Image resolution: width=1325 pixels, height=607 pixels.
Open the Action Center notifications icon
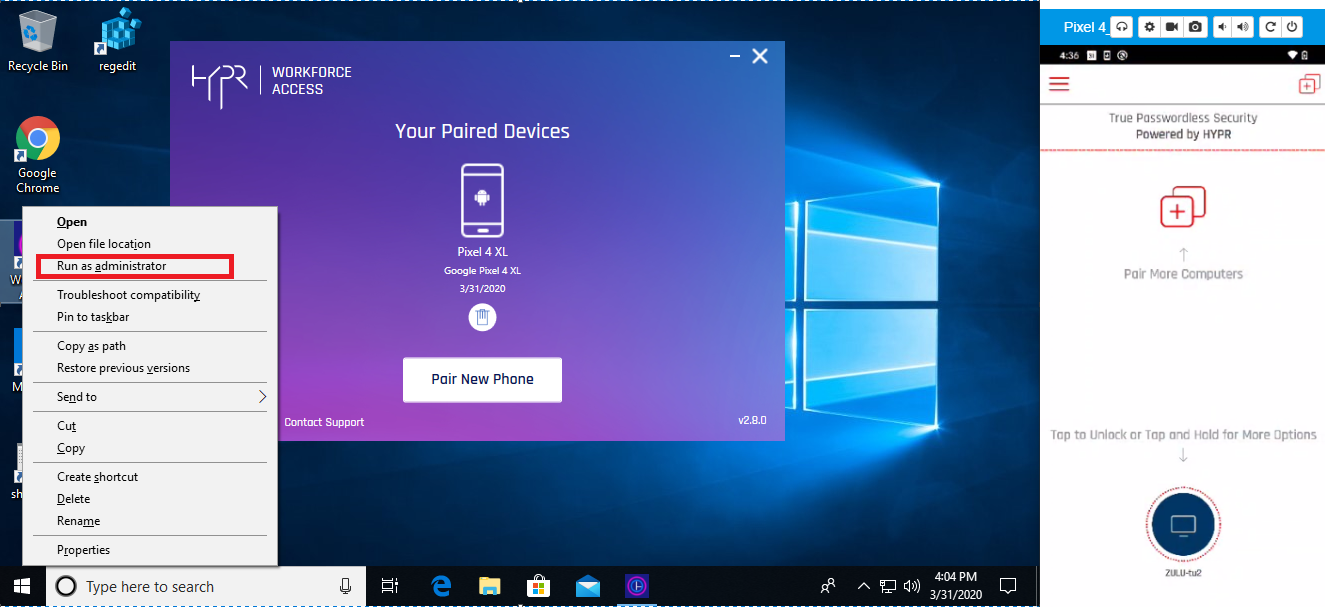click(1008, 586)
